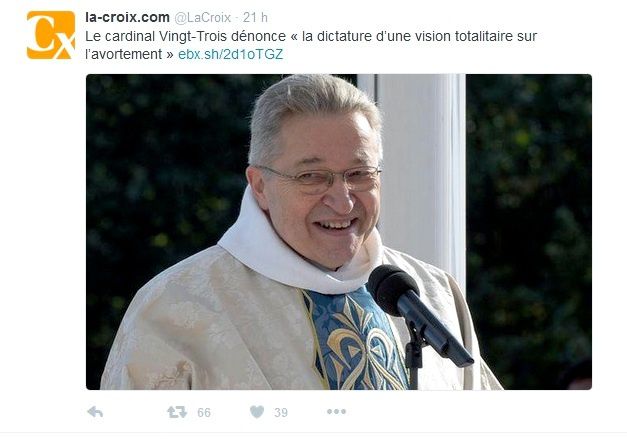
Task: Visit the @LaCroix handle
Action: [x=202, y=18]
